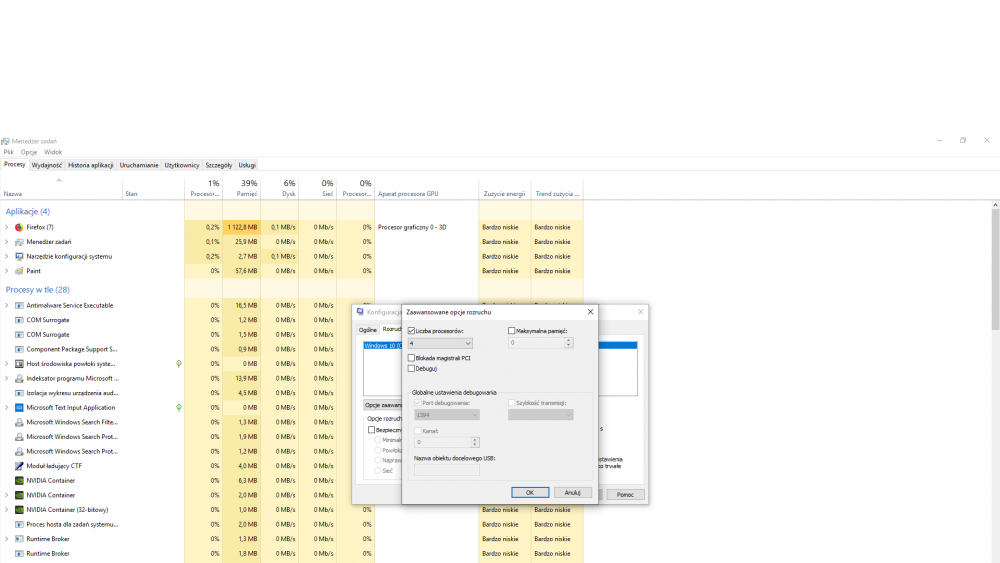Switch to the Historia aplikacji tab

point(91,165)
